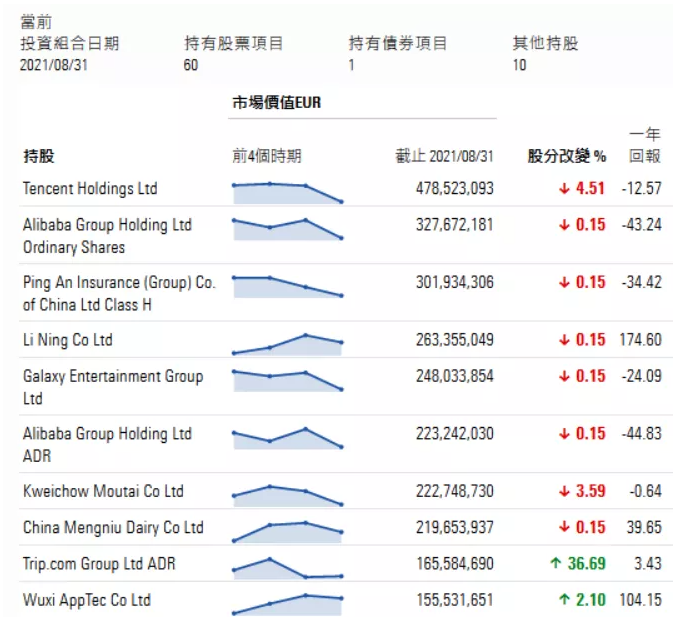Select the 持有股票項目 count 60
The image size is (675, 624).
[191, 65]
